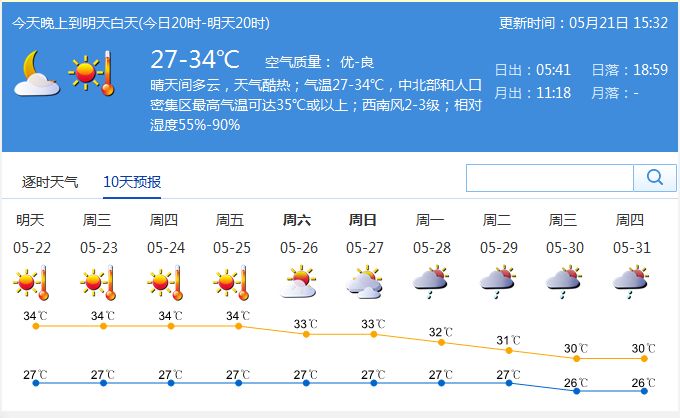Select the 05-24 hot weather icon
Screen dimensions: 680x418
point(165,283)
